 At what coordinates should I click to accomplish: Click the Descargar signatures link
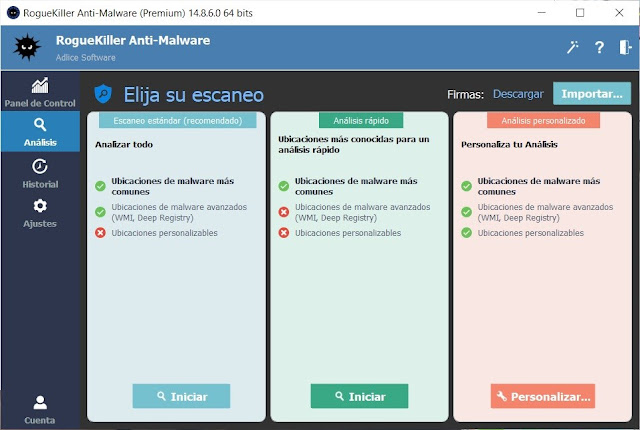click(518, 94)
